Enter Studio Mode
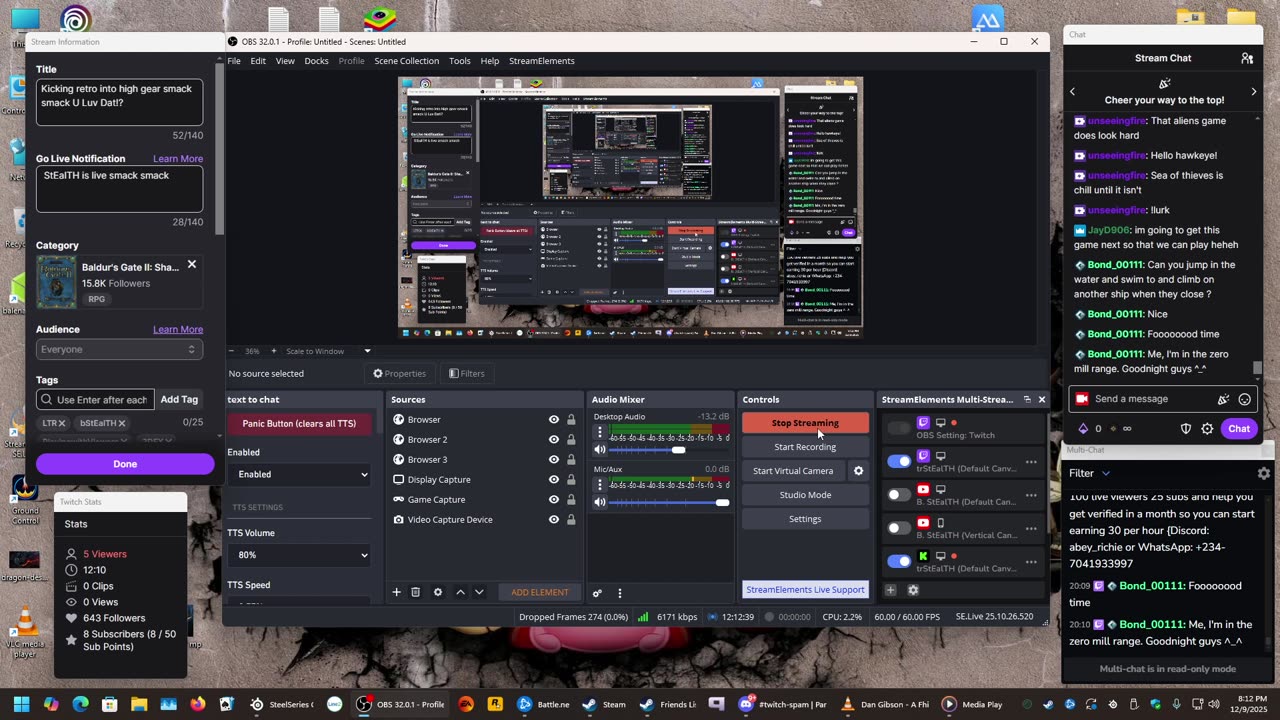This screenshot has width=1280, height=720. (x=805, y=495)
